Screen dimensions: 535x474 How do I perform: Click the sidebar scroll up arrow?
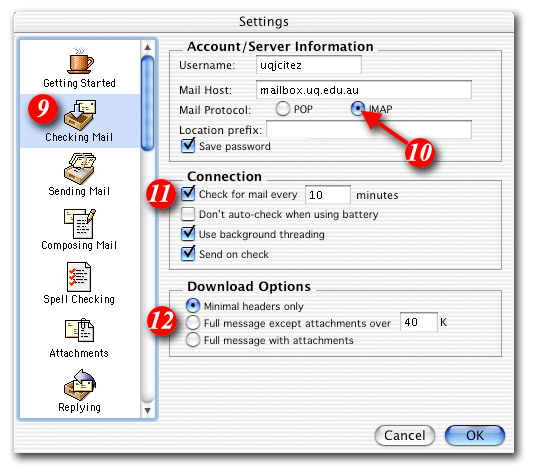coord(147,47)
